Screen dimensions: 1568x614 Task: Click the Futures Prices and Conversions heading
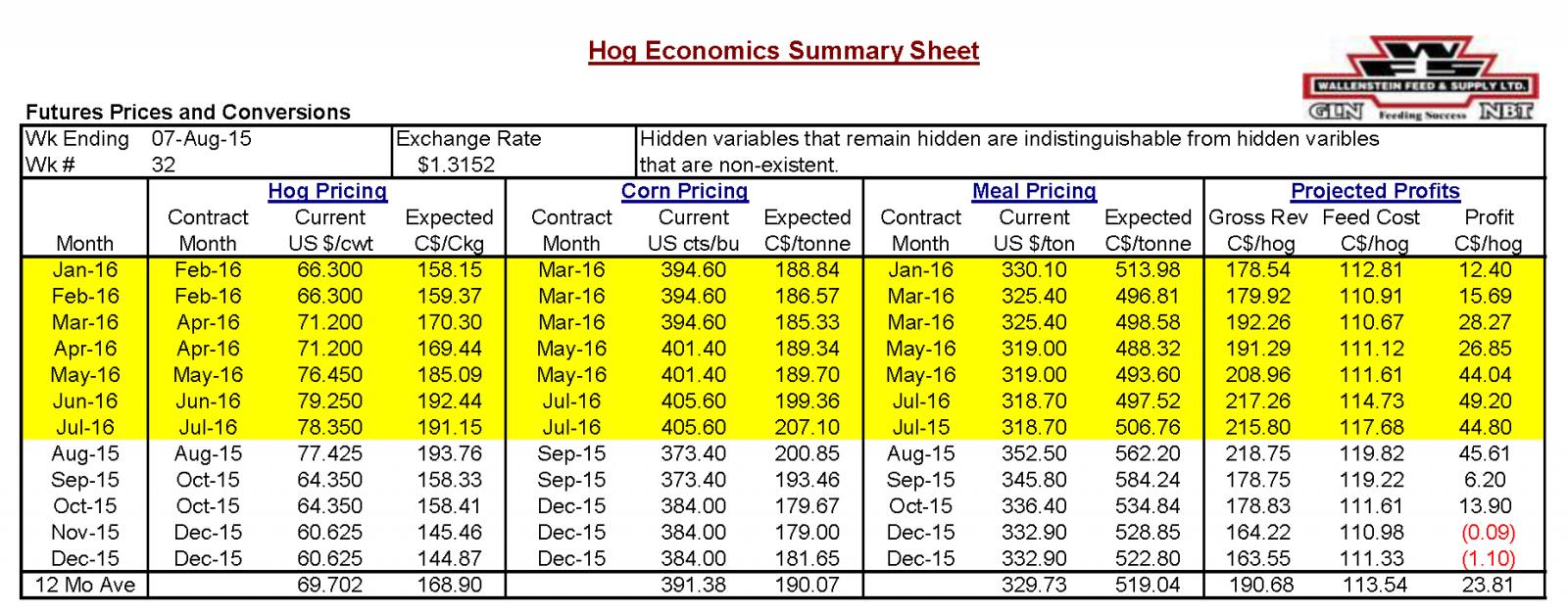click(x=188, y=113)
